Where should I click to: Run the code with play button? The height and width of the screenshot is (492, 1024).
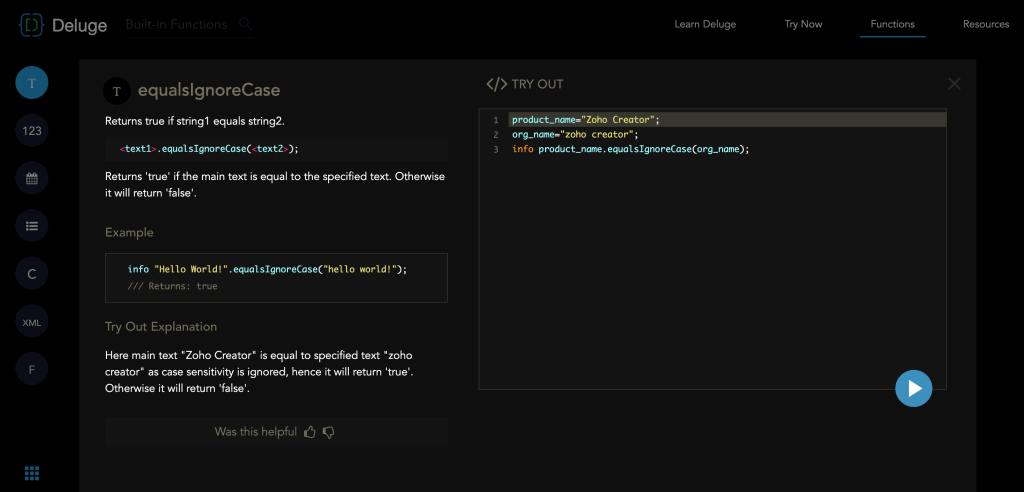913,388
